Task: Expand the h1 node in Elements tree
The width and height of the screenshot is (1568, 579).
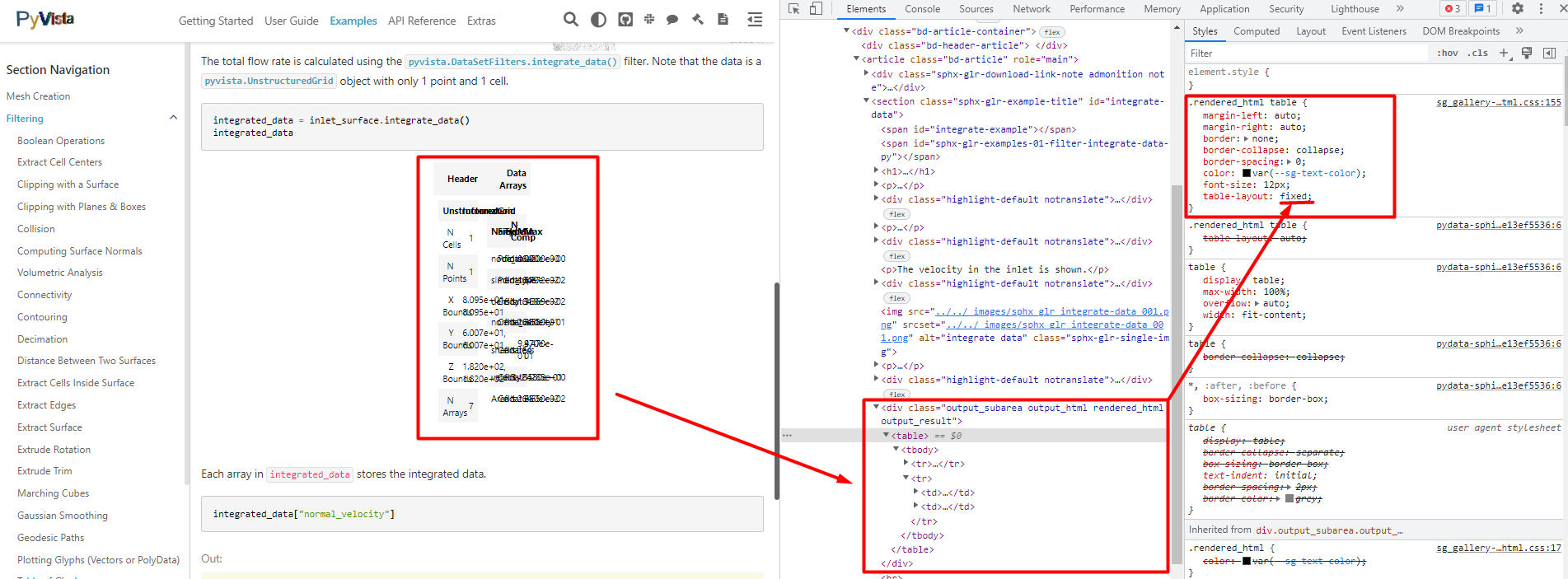Action: (876, 170)
